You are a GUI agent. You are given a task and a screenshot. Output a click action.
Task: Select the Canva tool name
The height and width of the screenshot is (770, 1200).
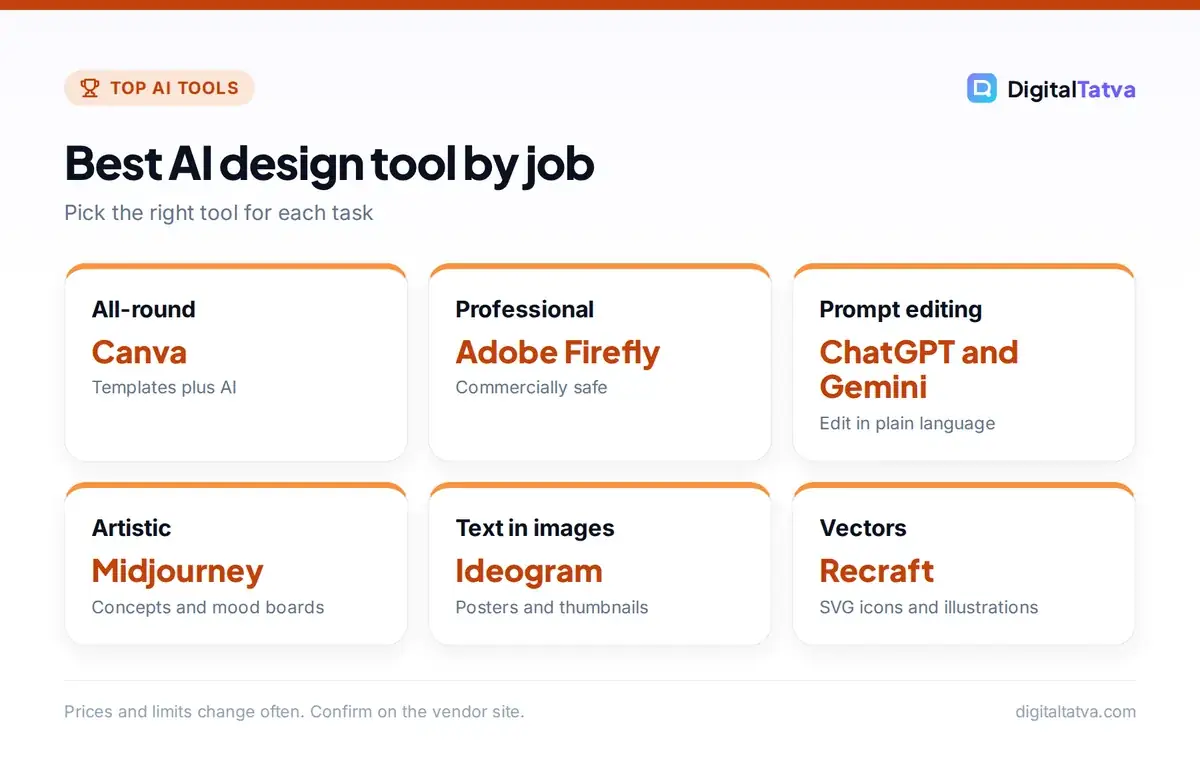click(139, 352)
